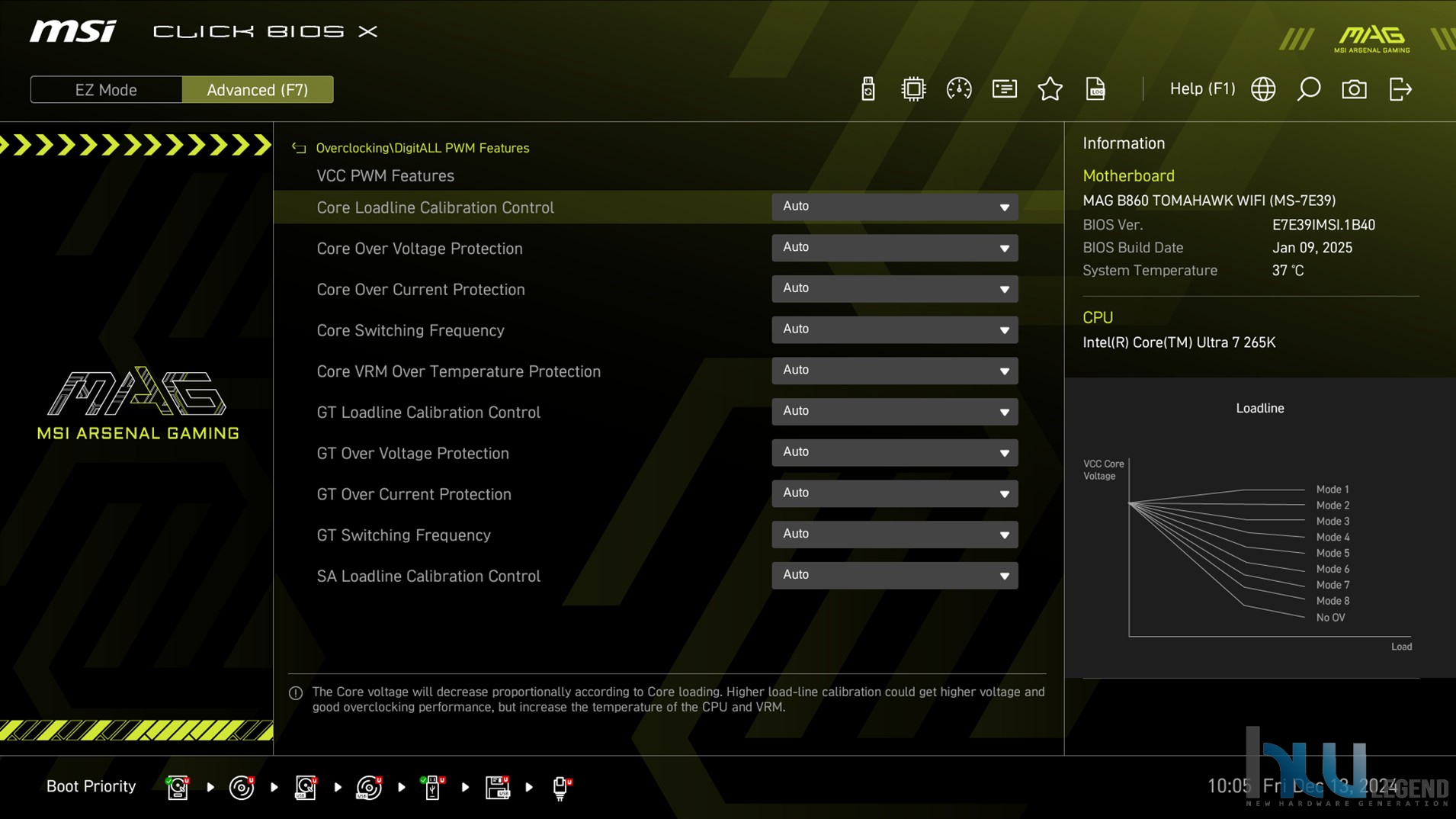Open the Favorites star icon

tap(1050, 89)
